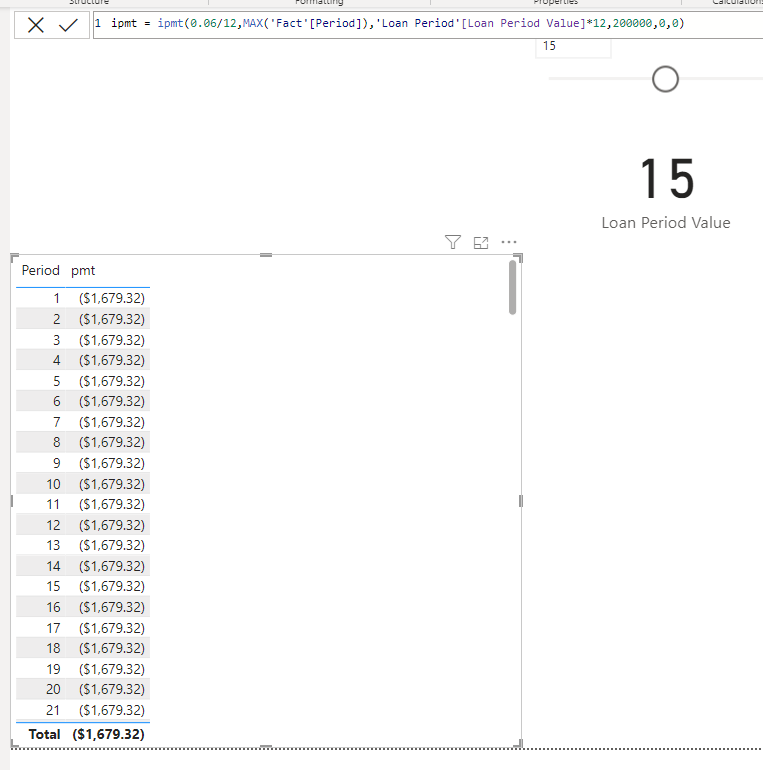Sort by the pmt column header
Image resolution: width=763 pixels, height=770 pixels.
[83, 271]
